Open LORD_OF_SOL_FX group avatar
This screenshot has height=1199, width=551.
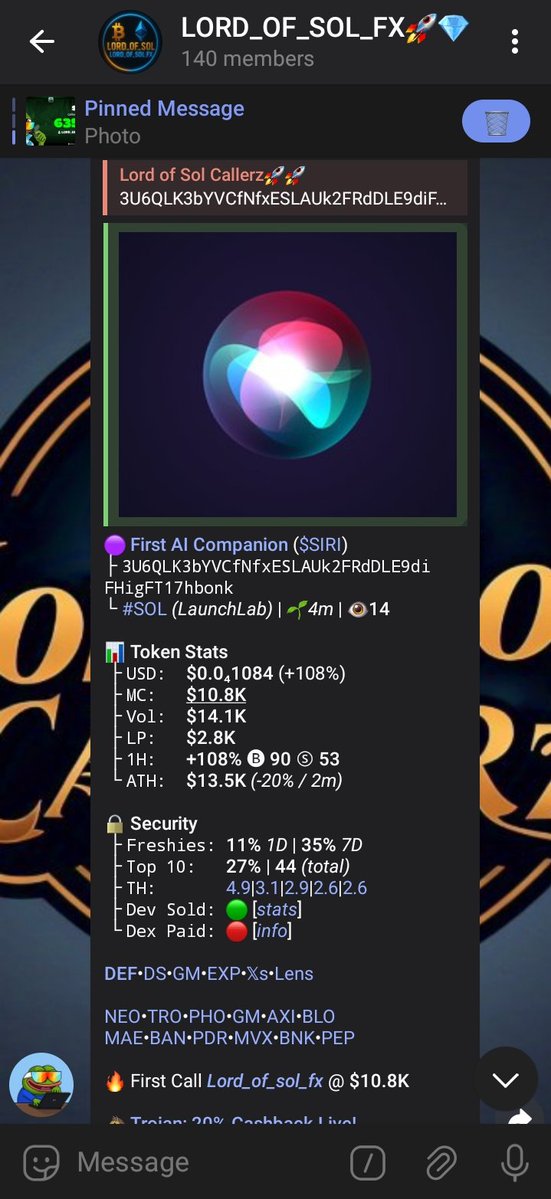130,41
